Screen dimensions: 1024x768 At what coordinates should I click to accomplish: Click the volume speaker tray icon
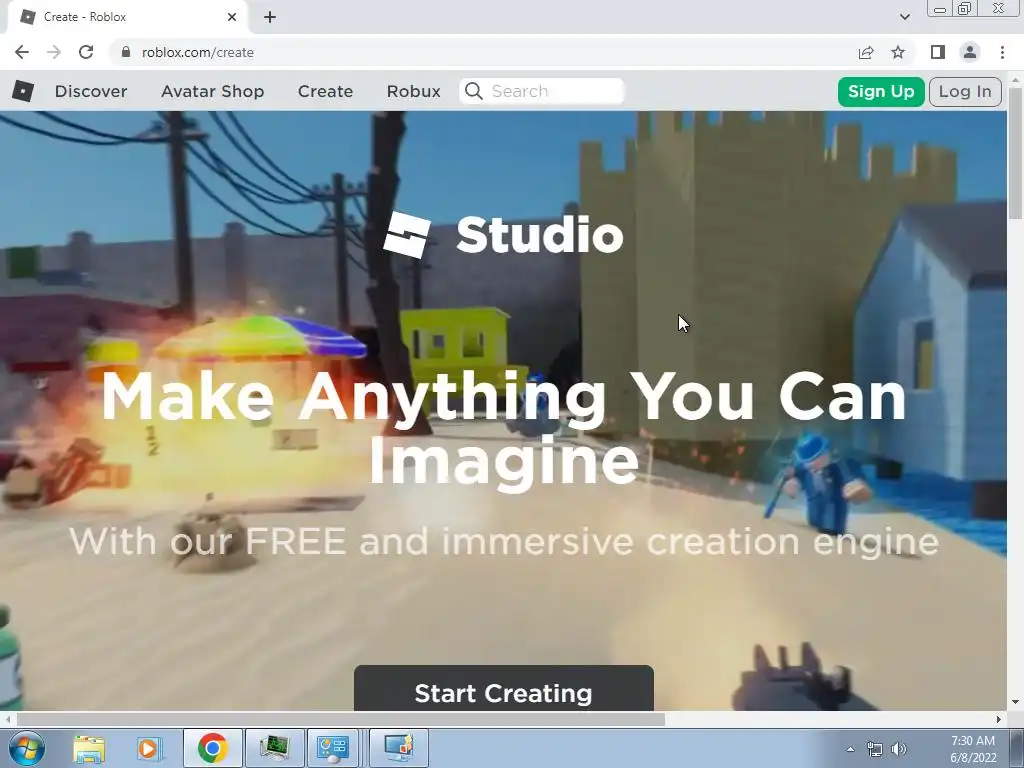tap(899, 749)
